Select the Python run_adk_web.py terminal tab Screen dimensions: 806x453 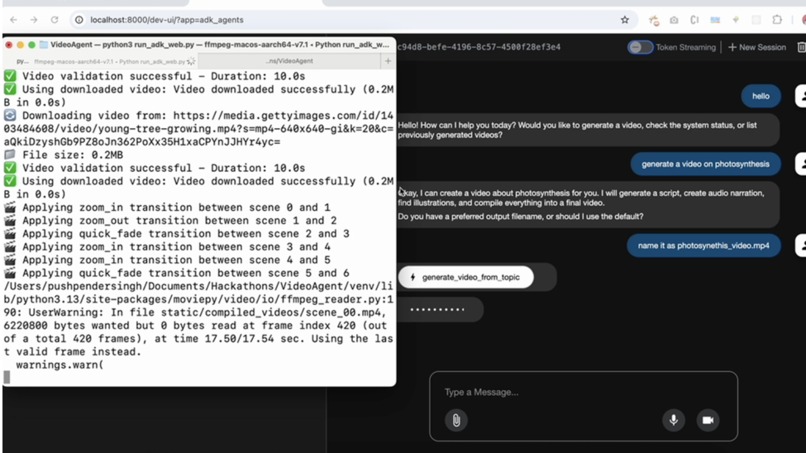105,61
